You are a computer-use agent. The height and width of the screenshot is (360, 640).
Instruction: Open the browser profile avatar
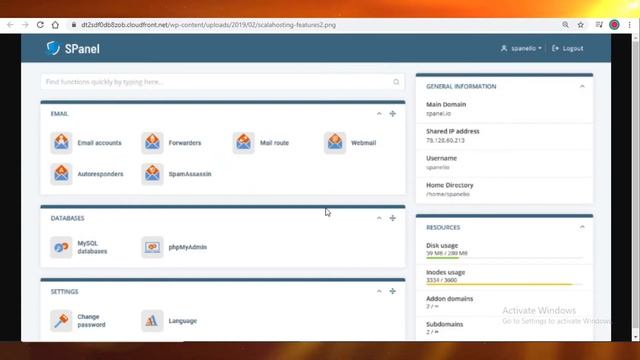point(614,25)
